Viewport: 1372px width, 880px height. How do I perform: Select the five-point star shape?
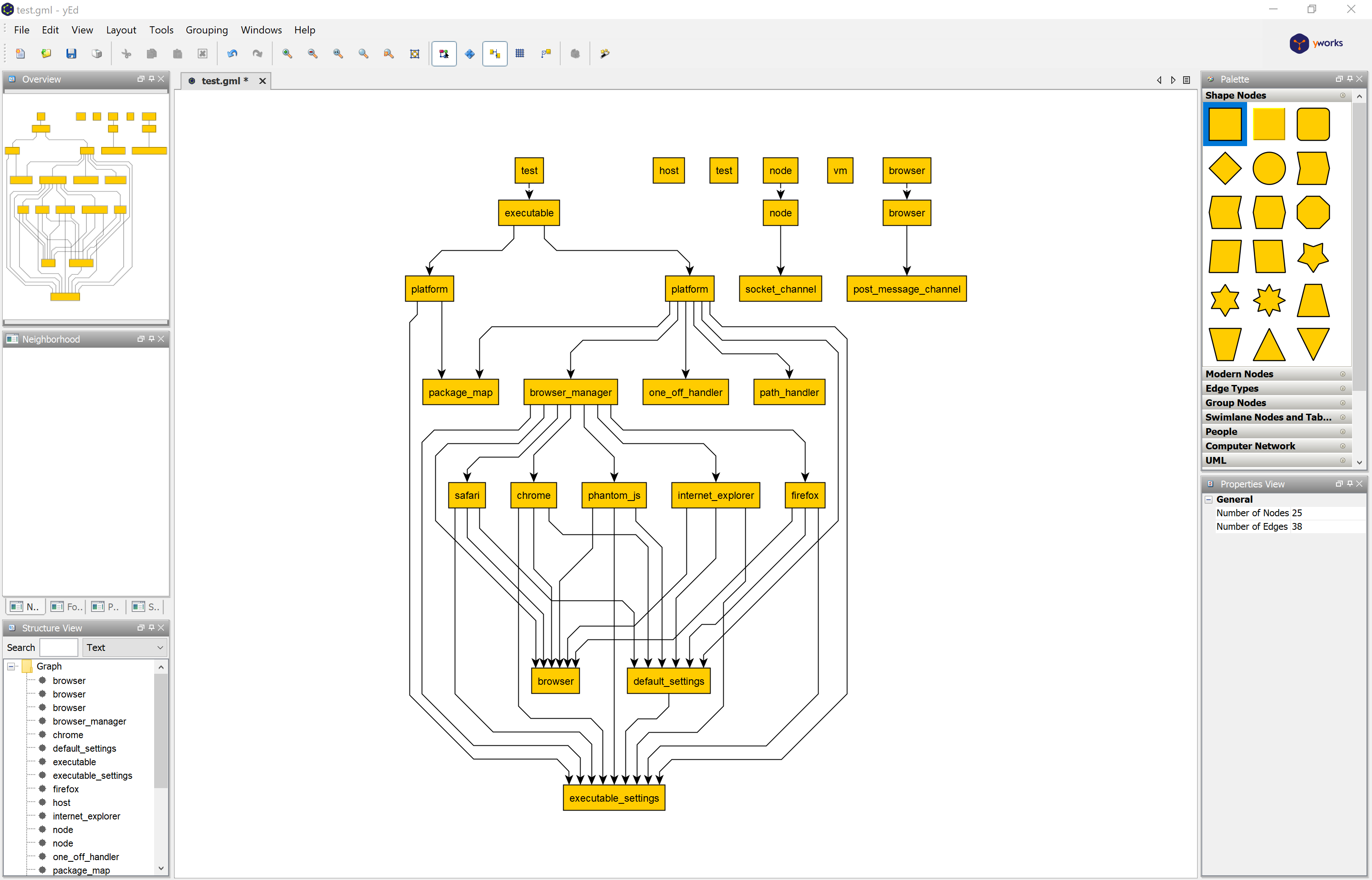click(x=1313, y=257)
